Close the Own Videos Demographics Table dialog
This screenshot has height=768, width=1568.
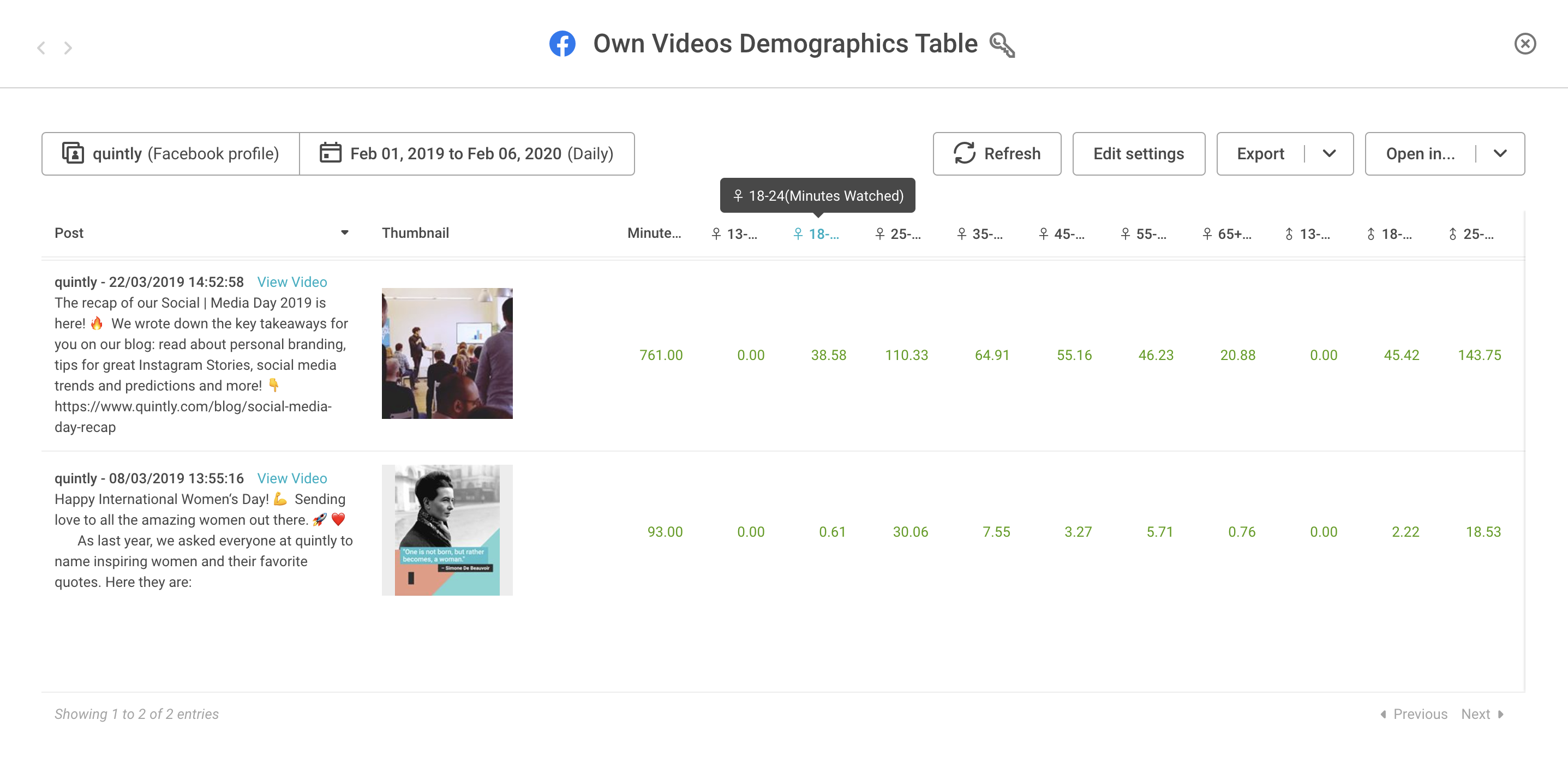click(x=1525, y=44)
